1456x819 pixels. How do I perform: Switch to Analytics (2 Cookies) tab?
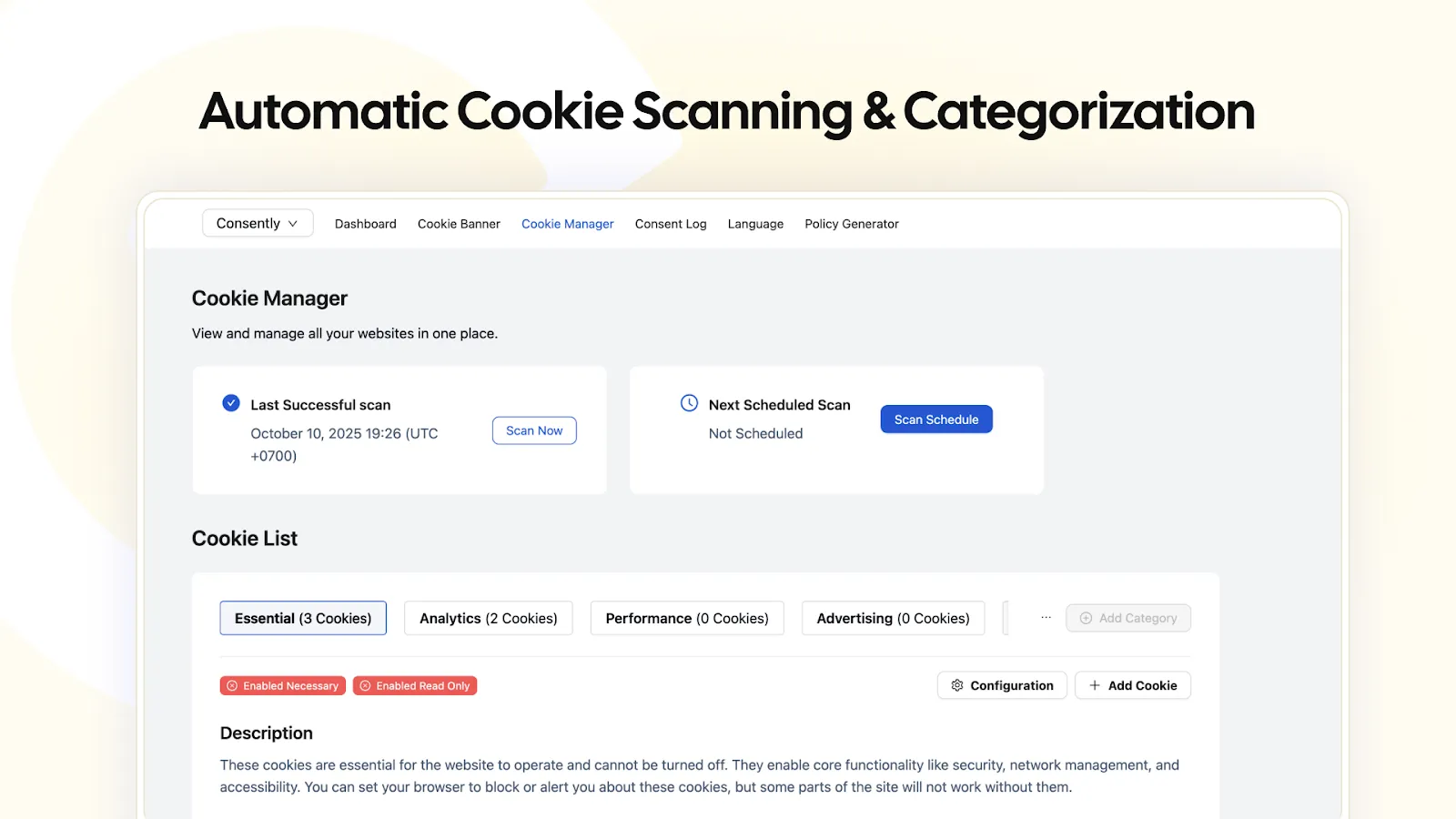point(489,618)
